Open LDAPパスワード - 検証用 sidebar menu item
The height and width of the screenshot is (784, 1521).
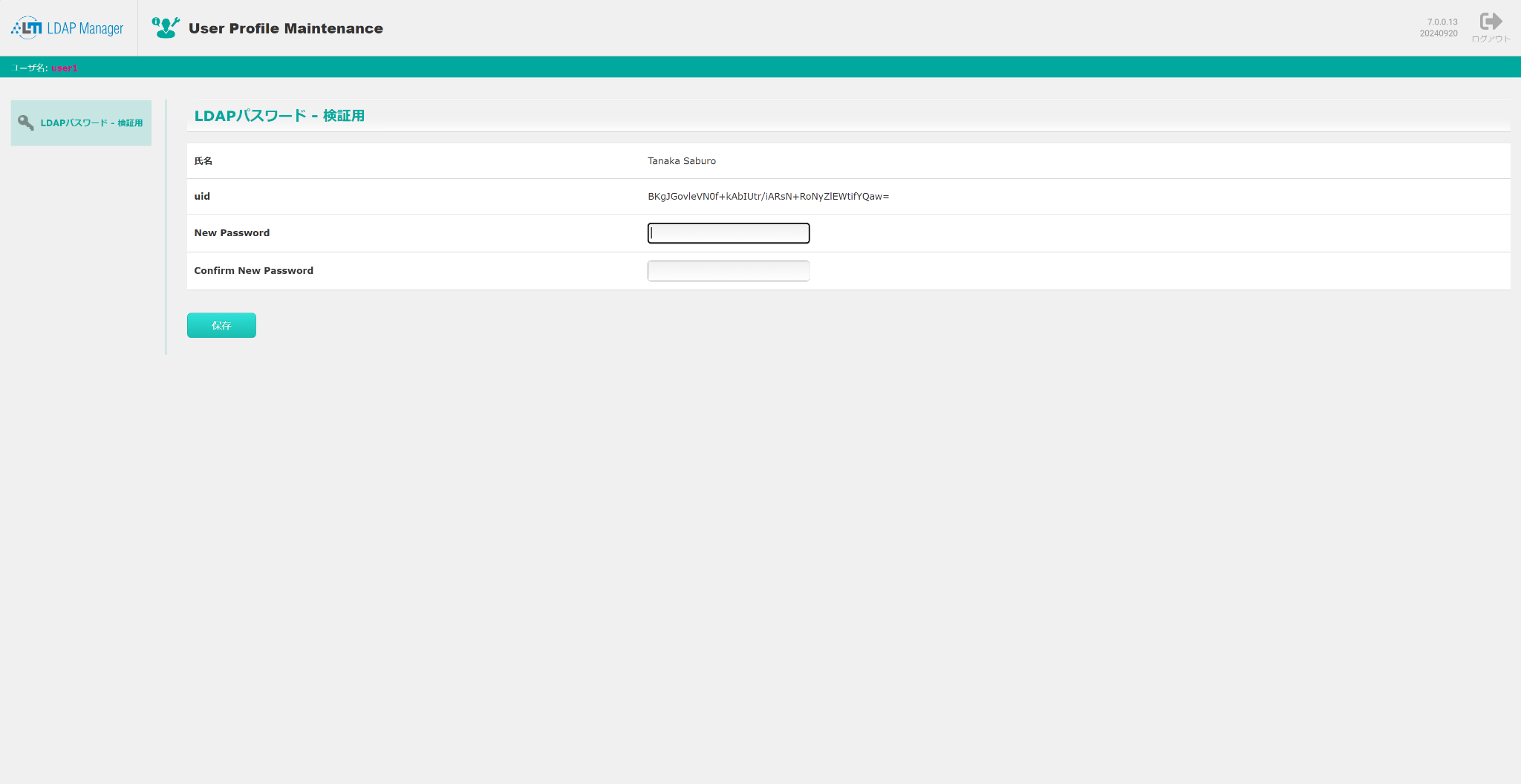(81, 122)
